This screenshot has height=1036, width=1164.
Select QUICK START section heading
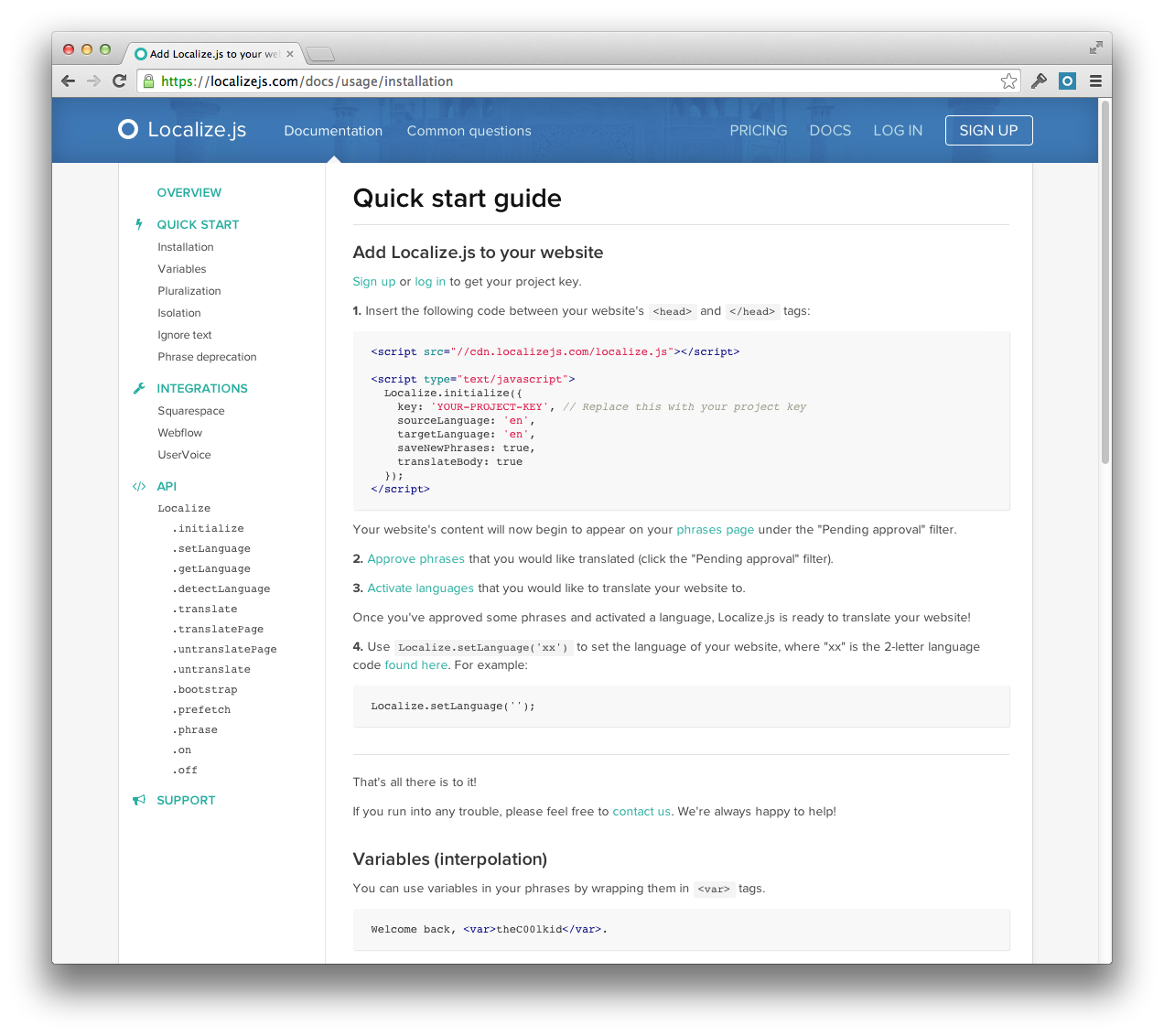198,224
